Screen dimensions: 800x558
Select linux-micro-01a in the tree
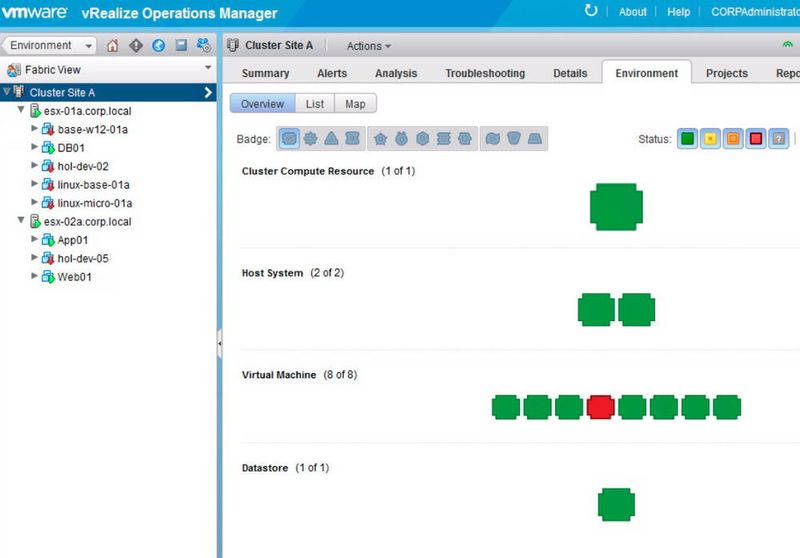[94, 203]
